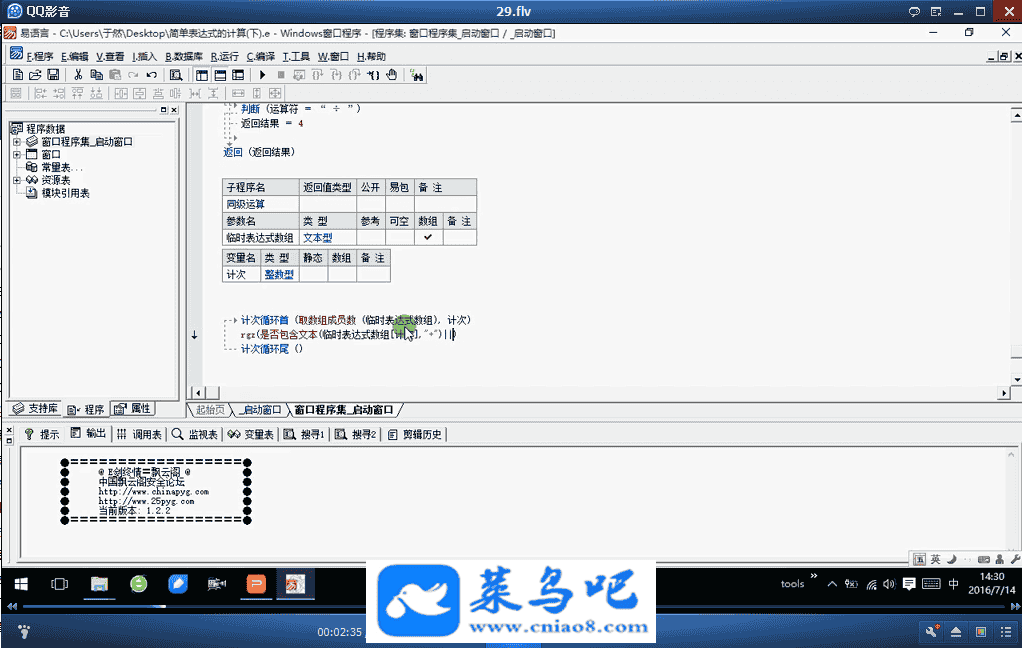
Task: Open the 运行 menu
Action: click(x=224, y=57)
